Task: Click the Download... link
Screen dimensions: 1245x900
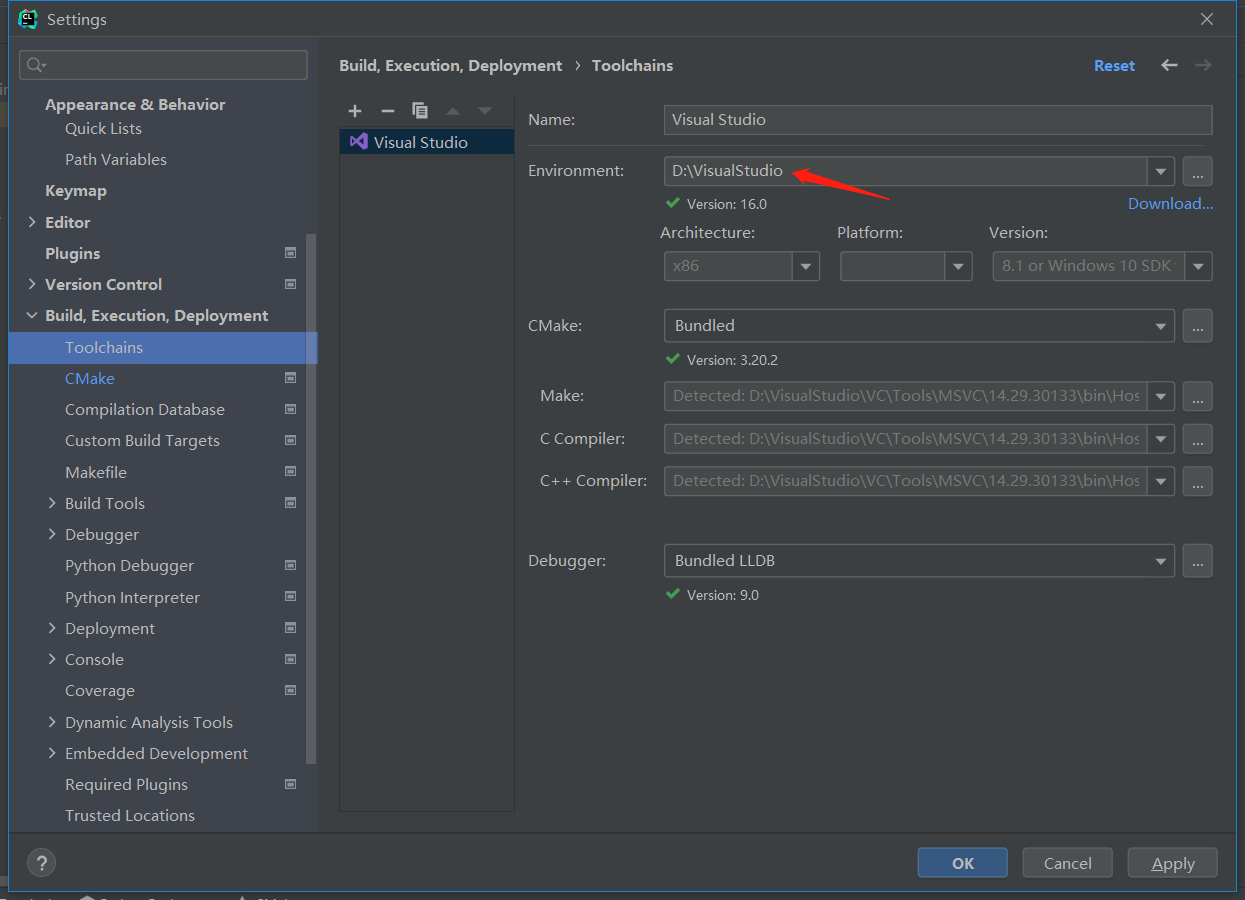Action: point(1171,203)
